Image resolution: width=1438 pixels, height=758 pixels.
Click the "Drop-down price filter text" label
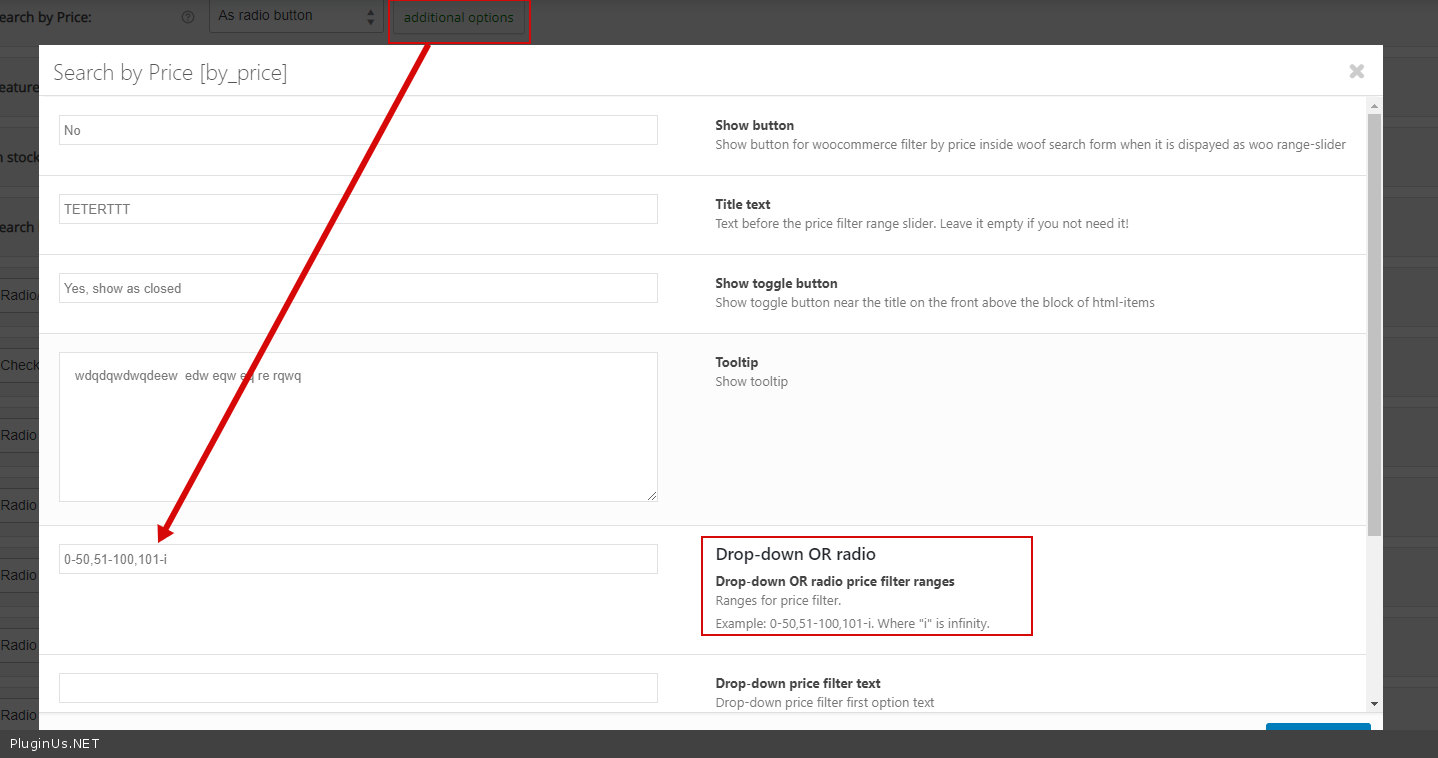point(797,683)
